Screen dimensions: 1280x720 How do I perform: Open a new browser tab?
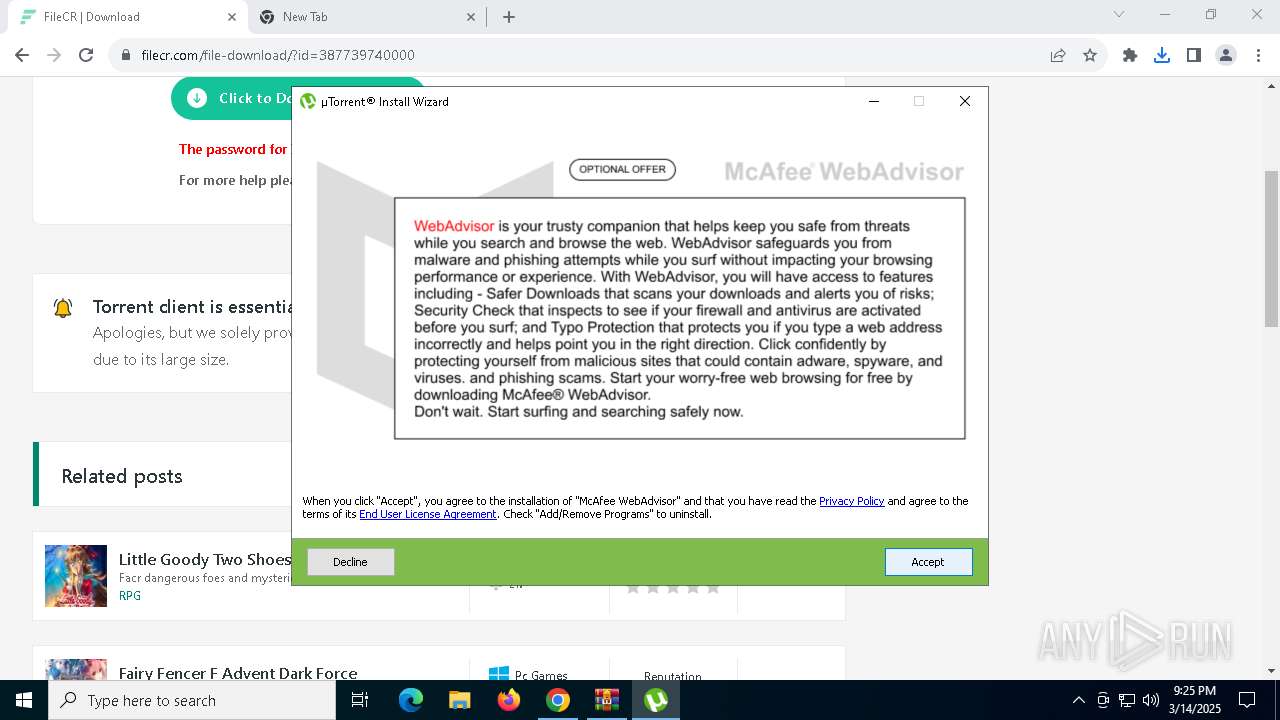509,17
